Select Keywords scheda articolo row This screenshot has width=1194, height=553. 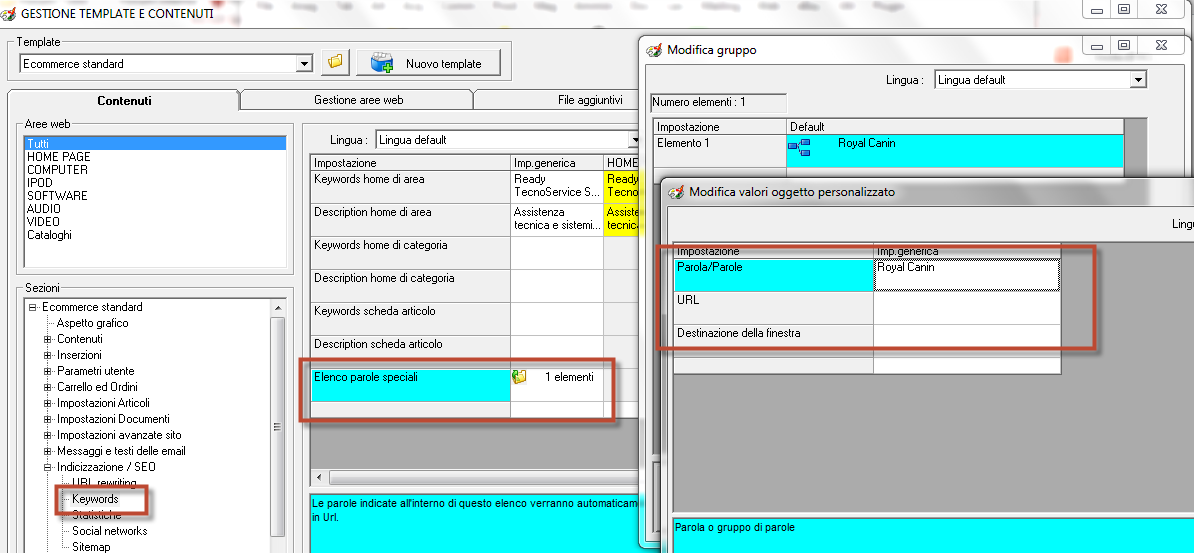click(410, 318)
